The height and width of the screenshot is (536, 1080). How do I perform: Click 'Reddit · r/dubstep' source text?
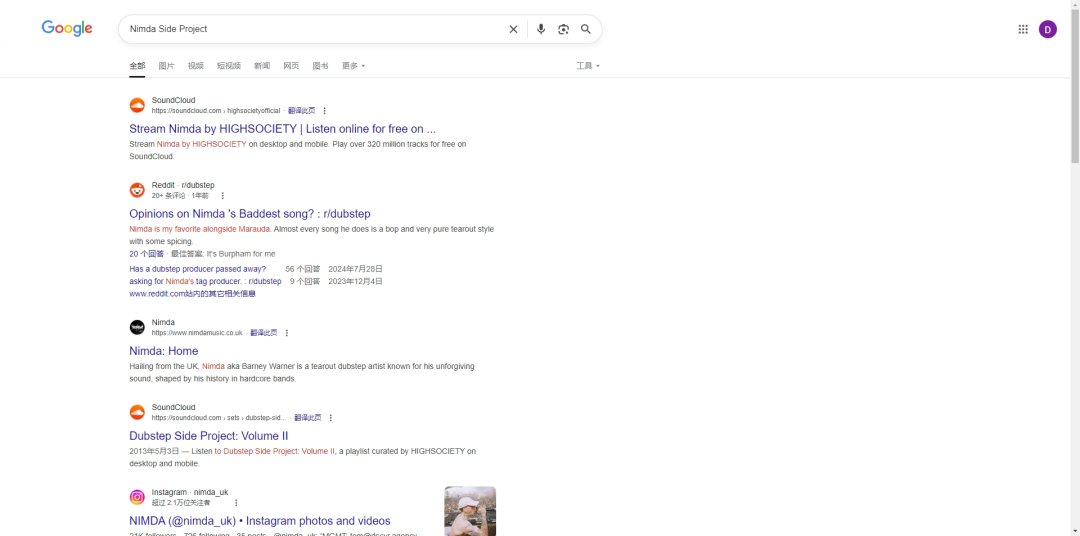[183, 185]
